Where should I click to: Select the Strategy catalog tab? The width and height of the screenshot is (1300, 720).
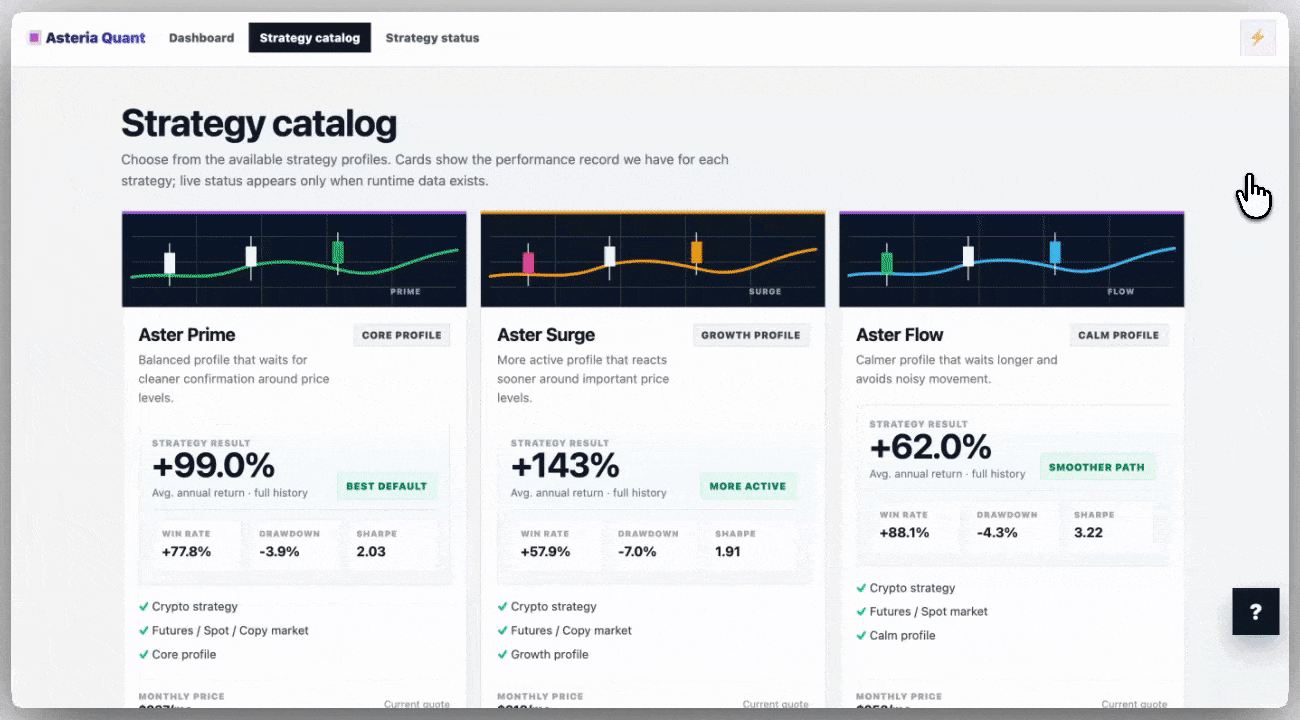point(310,38)
